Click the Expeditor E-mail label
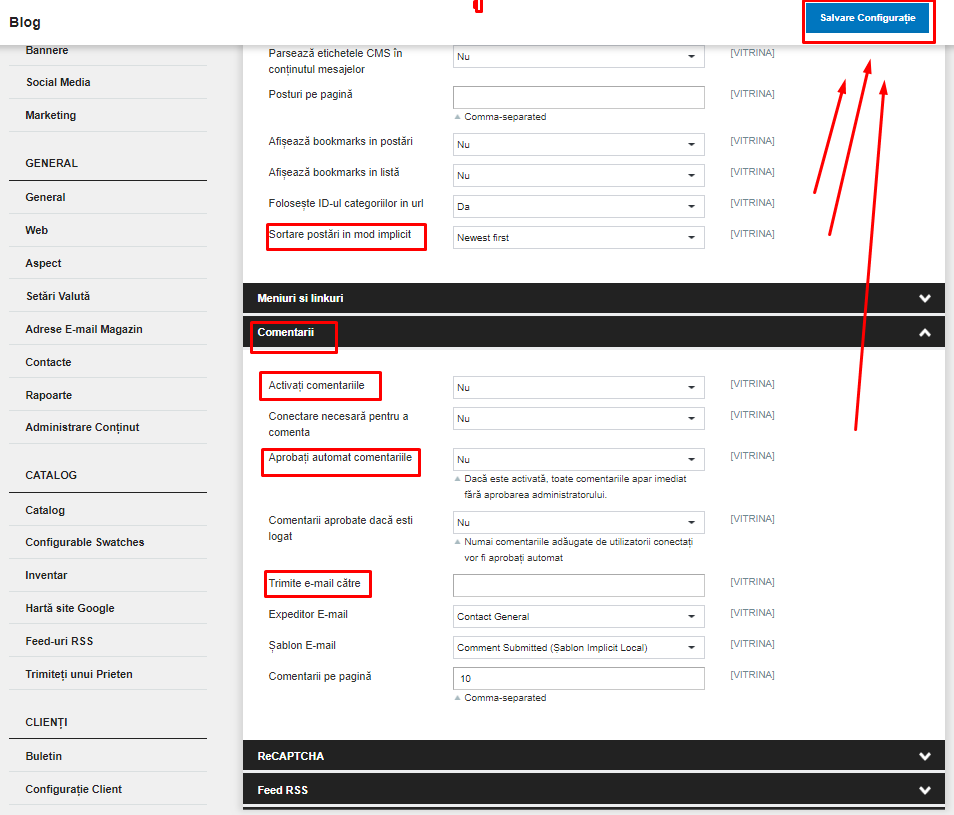Viewport: 954px width, 815px height. (x=308, y=614)
